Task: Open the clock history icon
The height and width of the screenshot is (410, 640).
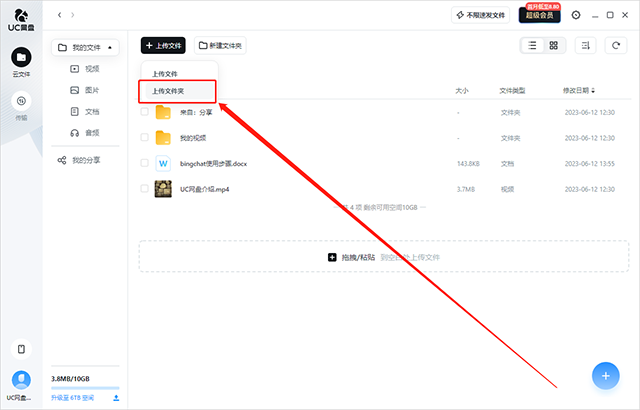Action: 576,15
